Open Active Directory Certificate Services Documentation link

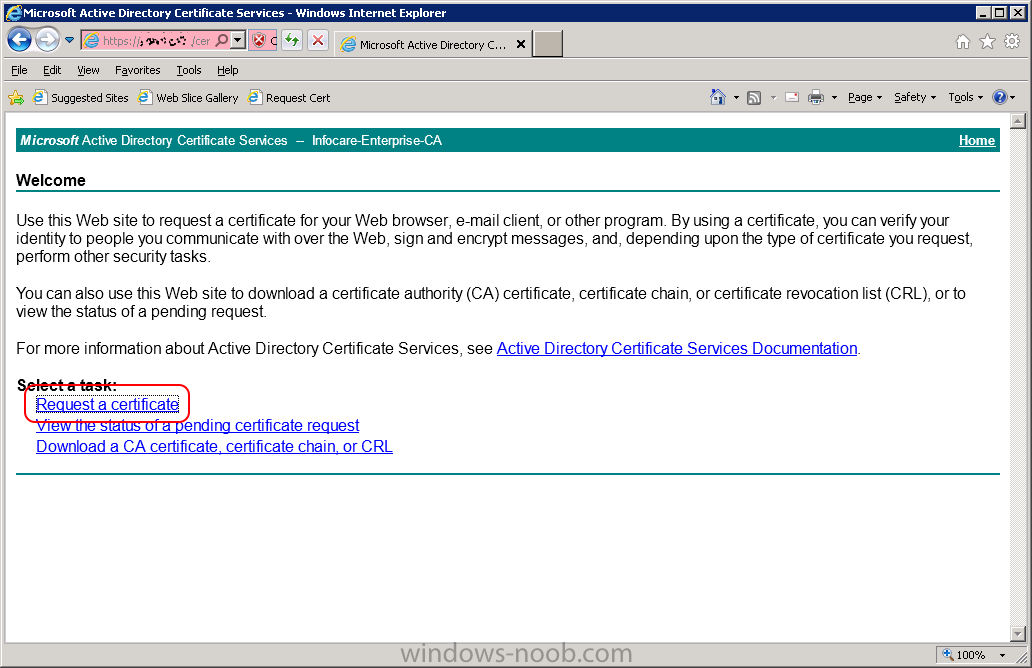click(x=677, y=348)
